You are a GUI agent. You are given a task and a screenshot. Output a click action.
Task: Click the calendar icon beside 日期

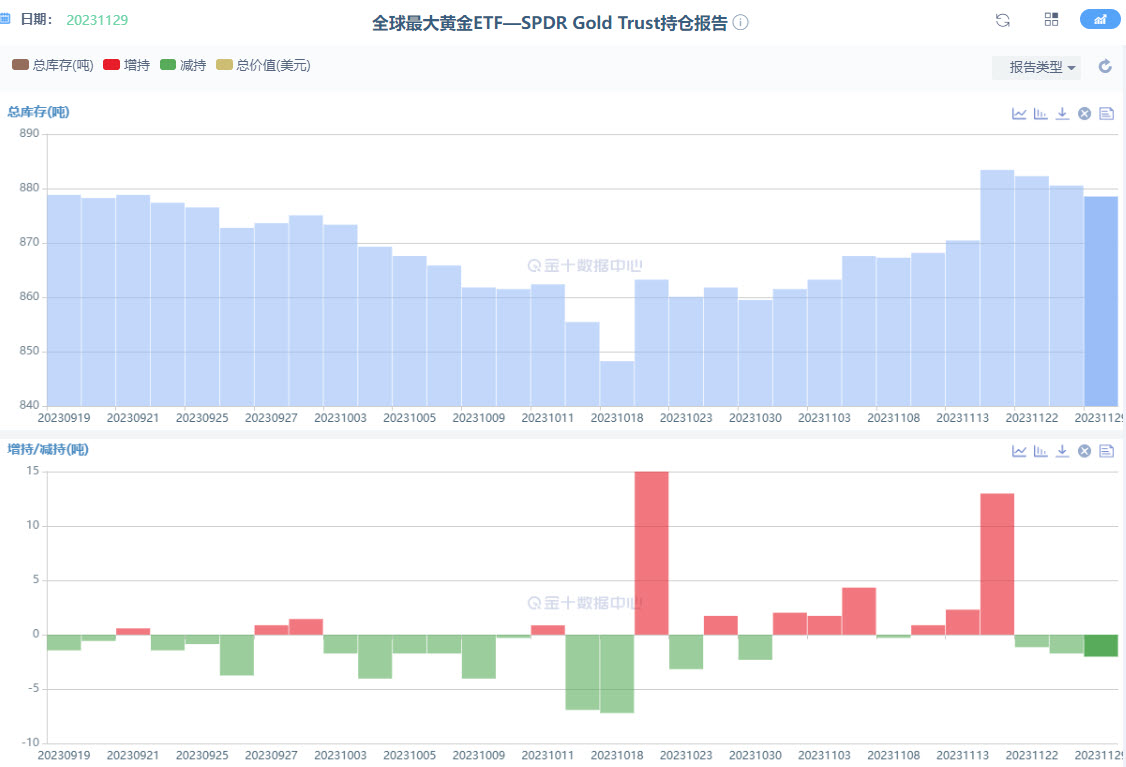click(5, 19)
